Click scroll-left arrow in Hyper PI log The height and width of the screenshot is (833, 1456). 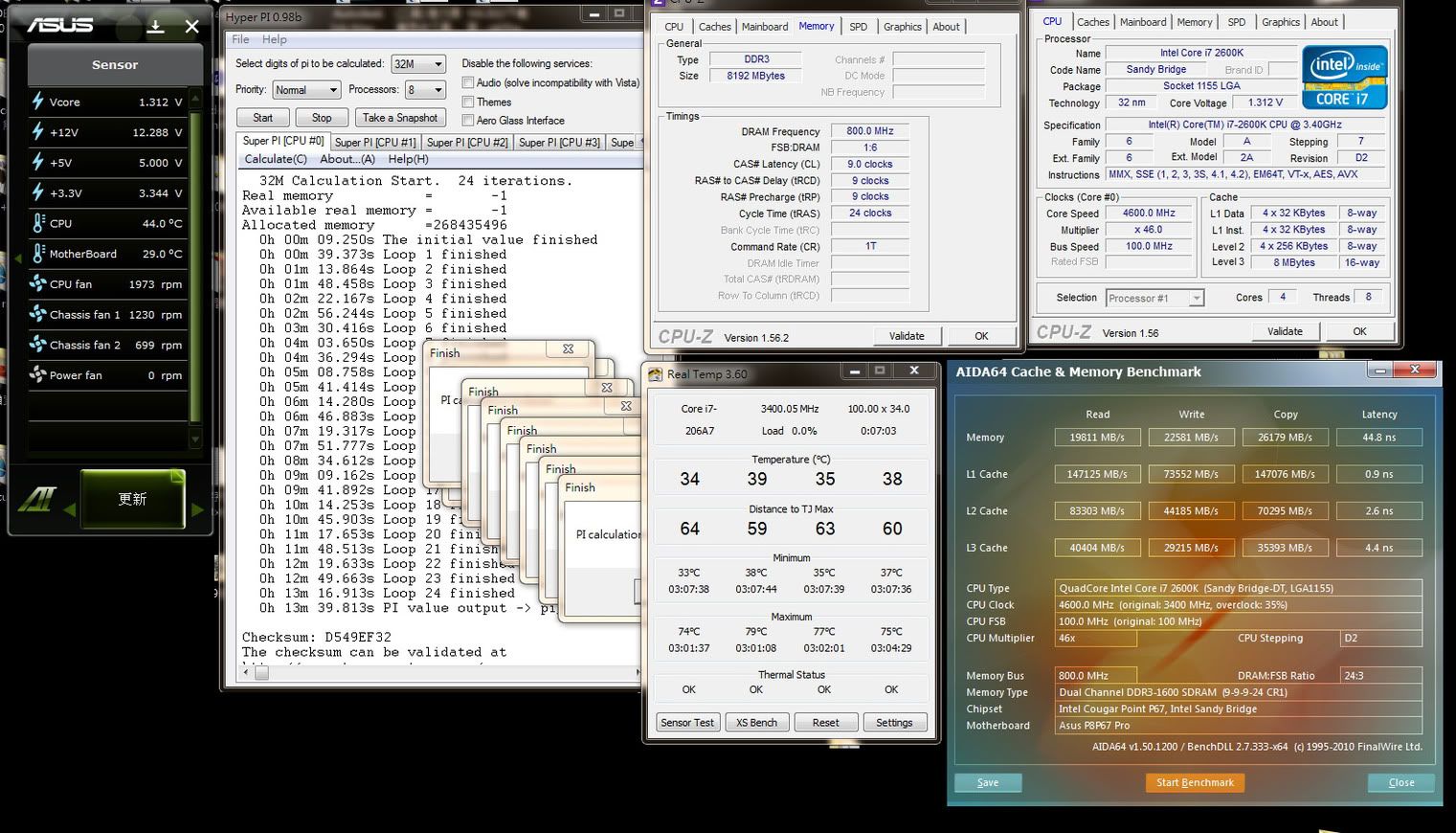(246, 672)
